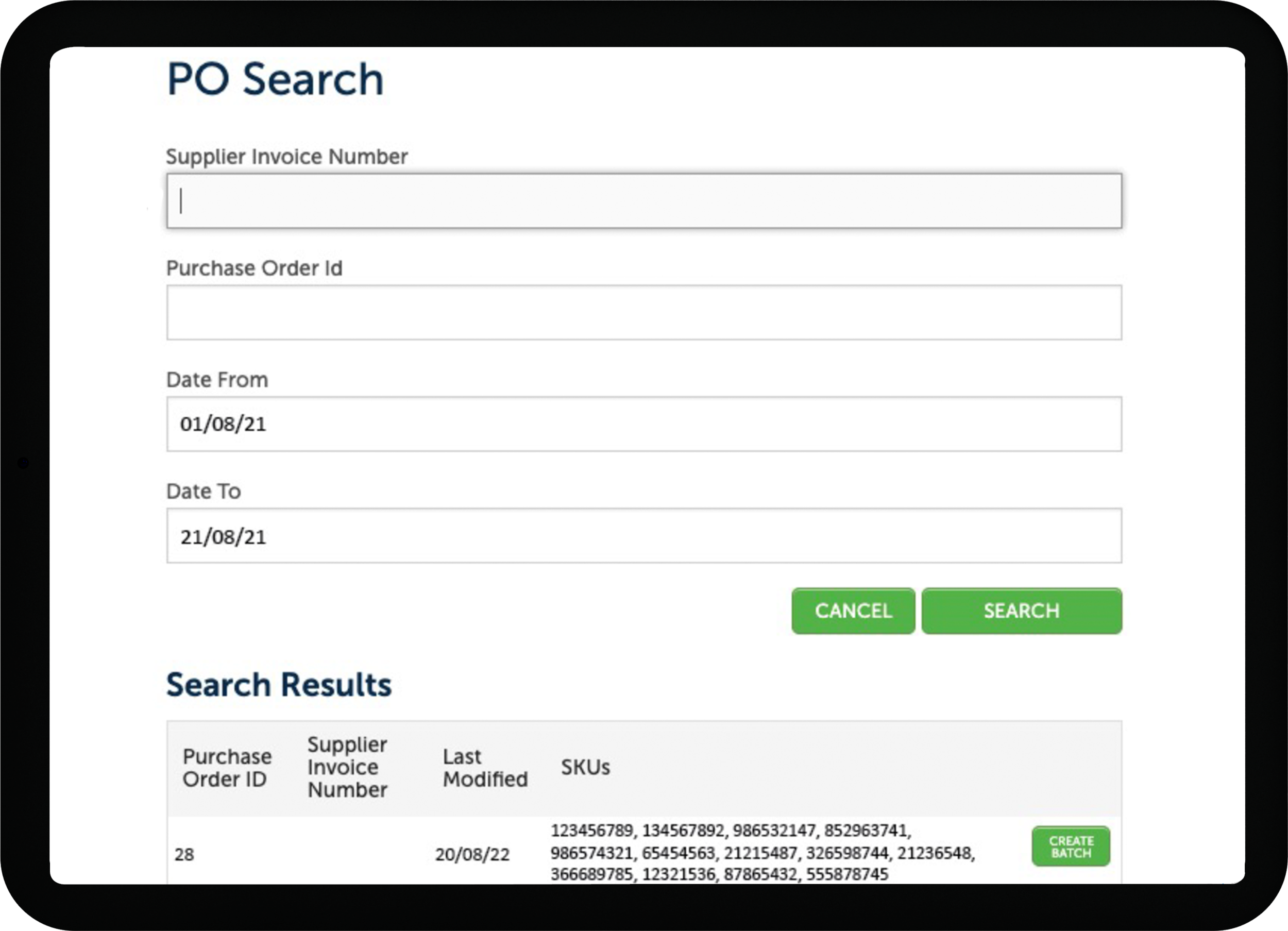Click the Search Results heading
Image resolution: width=1288 pixels, height=931 pixels.
coord(279,685)
